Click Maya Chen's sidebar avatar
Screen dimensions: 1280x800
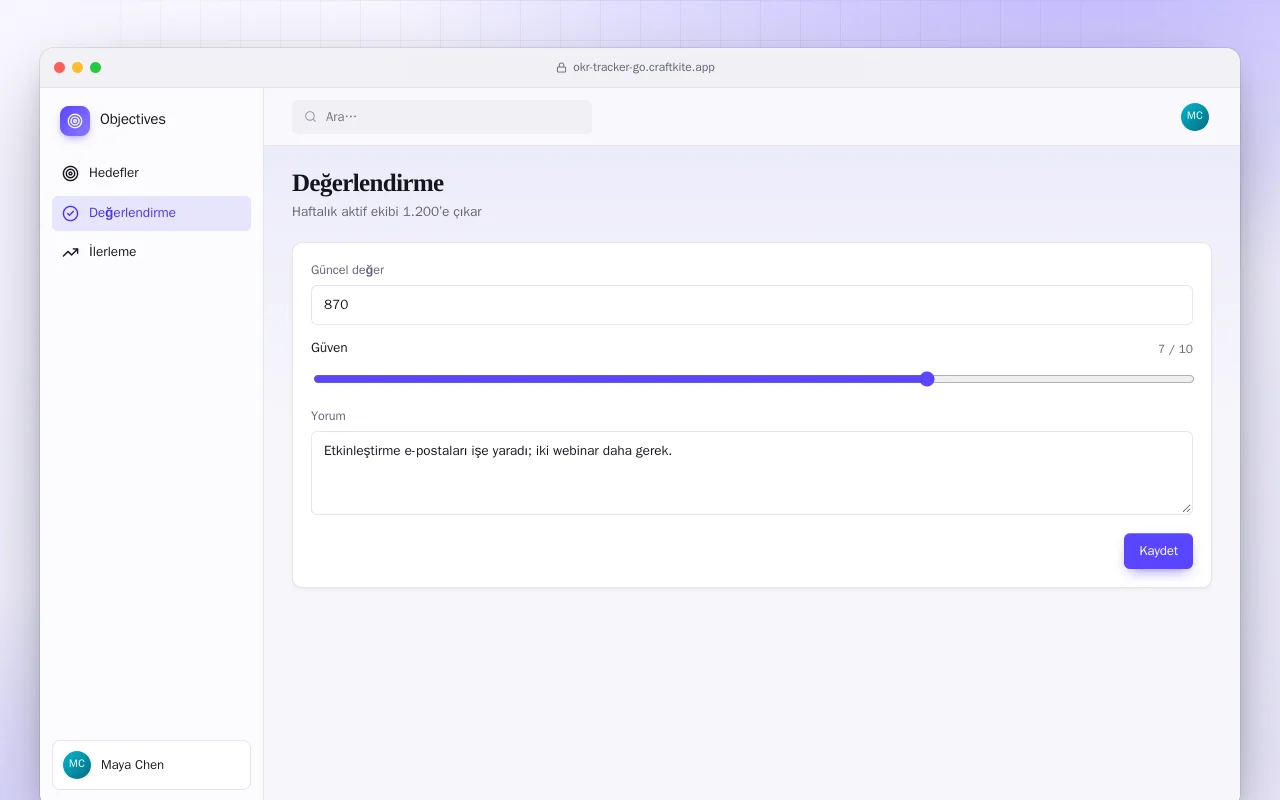tap(77, 765)
